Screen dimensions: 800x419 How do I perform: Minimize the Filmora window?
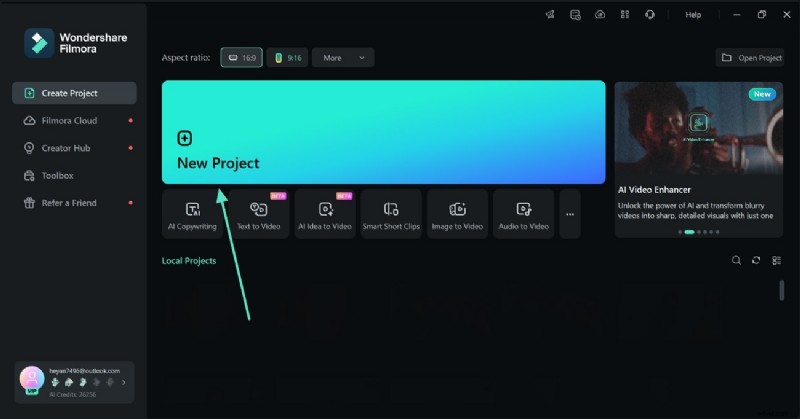[737, 15]
